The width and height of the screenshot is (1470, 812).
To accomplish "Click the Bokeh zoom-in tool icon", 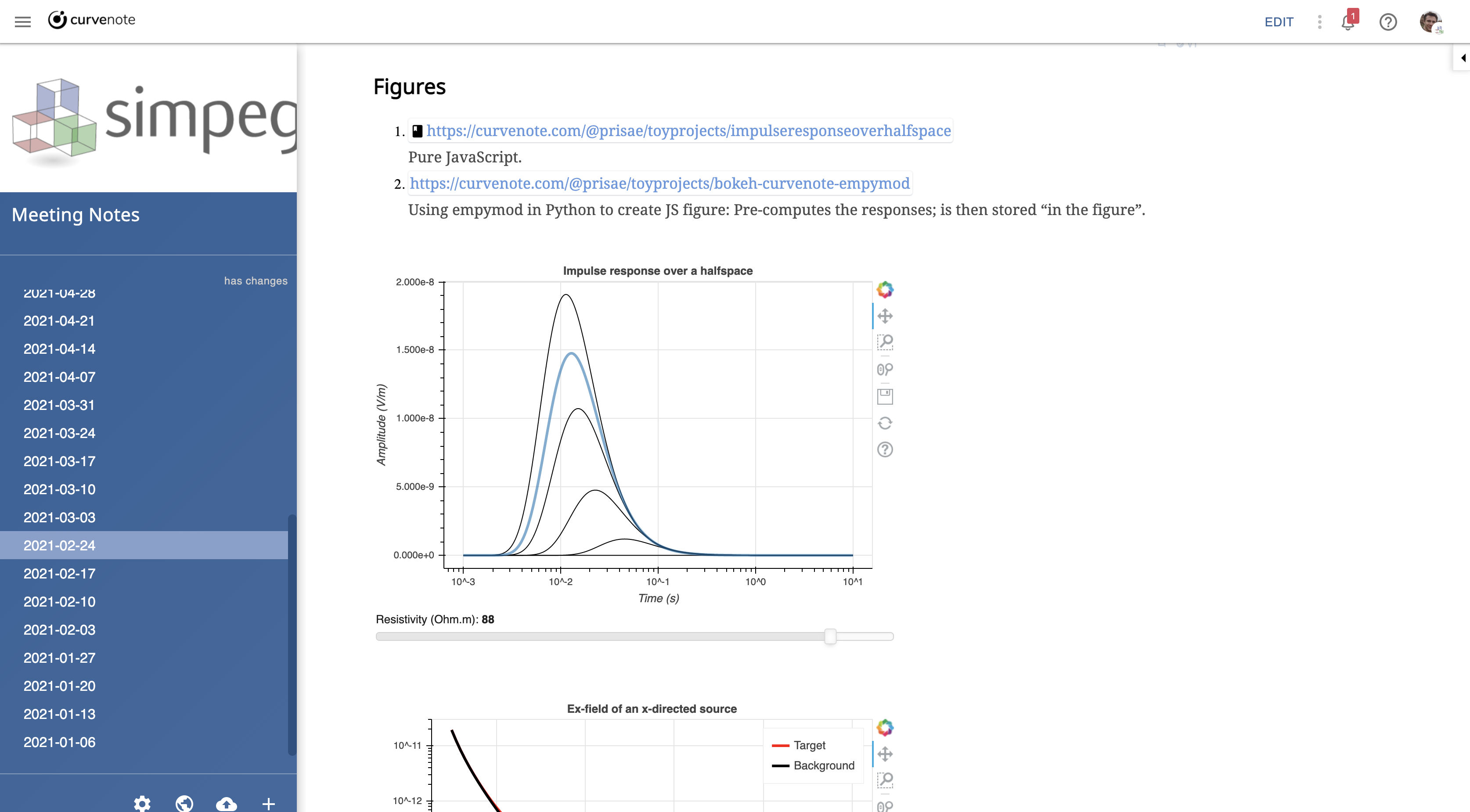I will pos(884,343).
